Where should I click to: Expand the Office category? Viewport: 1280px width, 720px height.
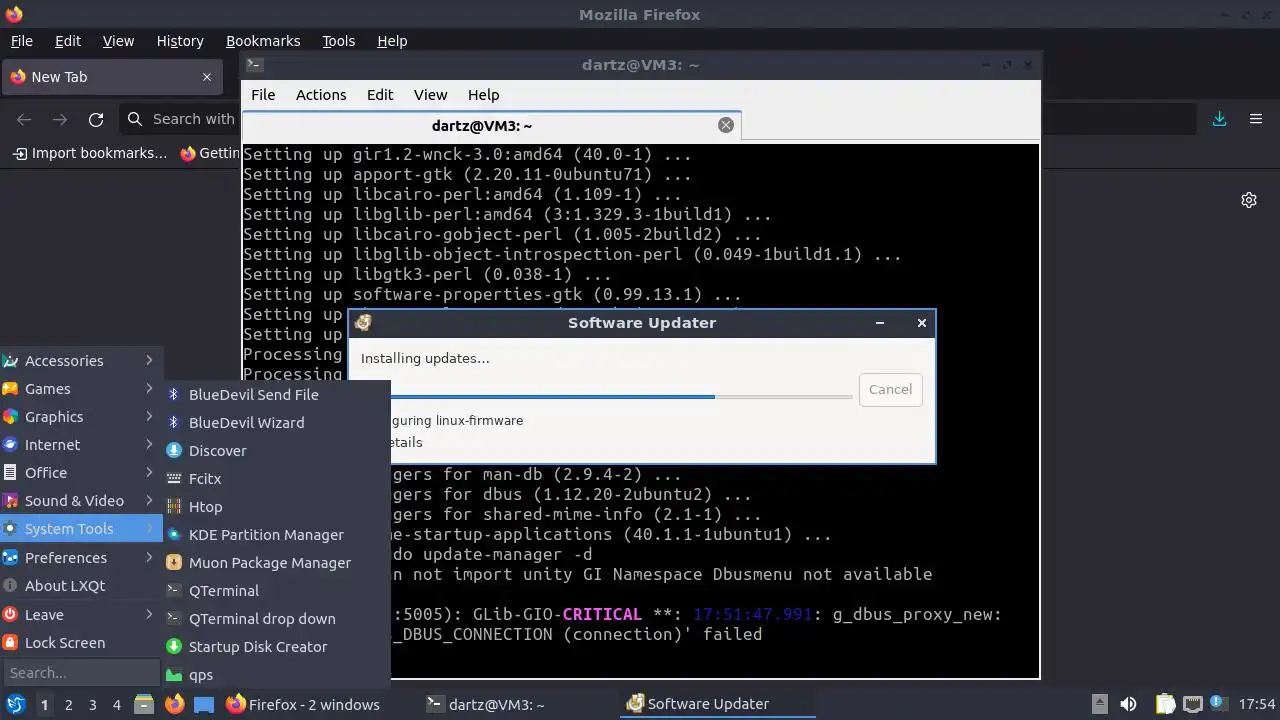tap(82, 473)
